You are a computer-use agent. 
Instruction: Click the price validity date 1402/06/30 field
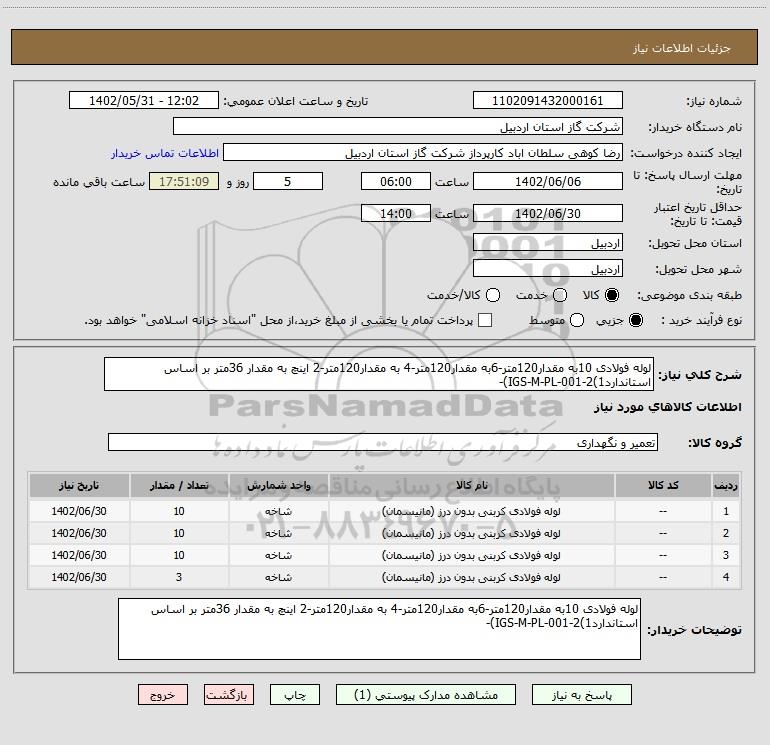click(x=548, y=213)
